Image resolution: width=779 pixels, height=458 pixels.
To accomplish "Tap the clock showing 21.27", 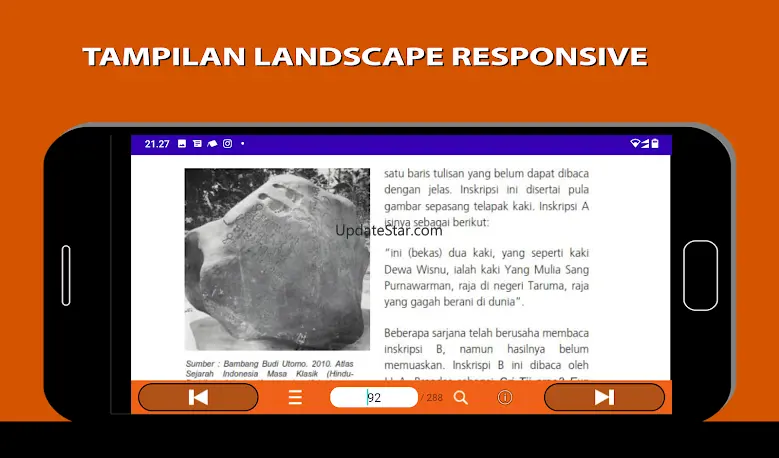I will pyautogui.click(x=157, y=144).
